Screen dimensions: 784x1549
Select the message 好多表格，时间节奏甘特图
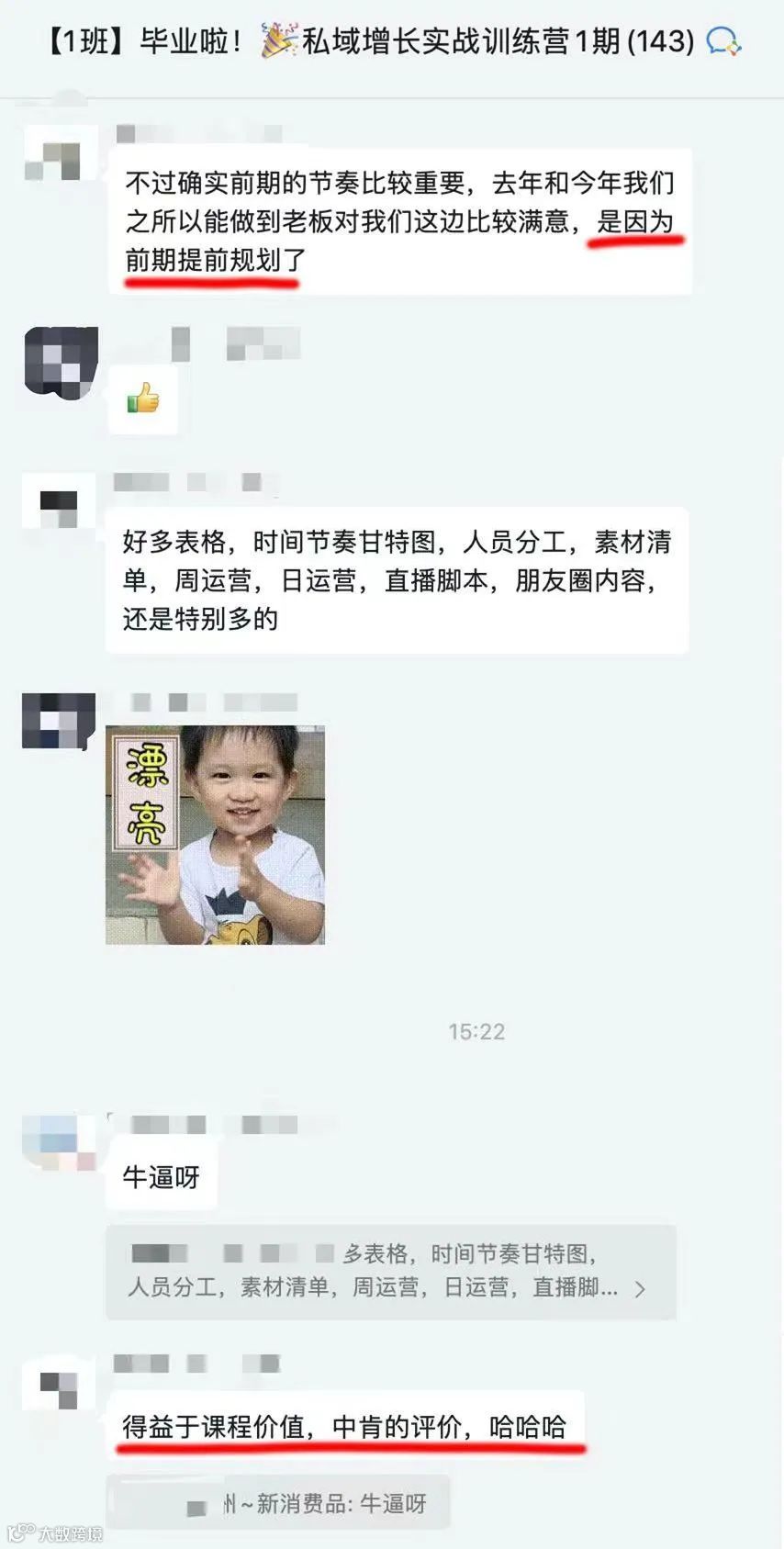[x=397, y=579]
